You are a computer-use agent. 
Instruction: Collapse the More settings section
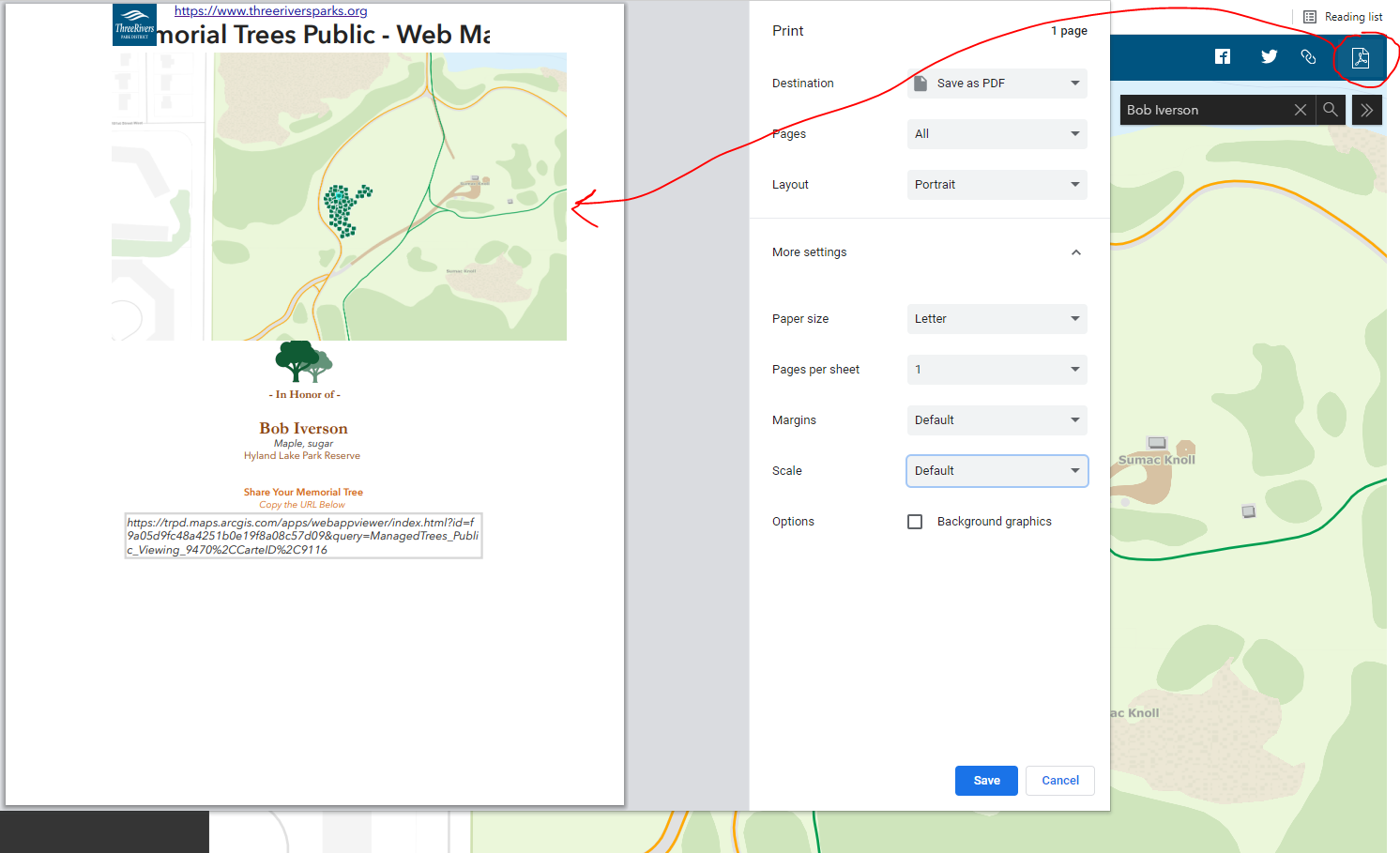[x=1075, y=251]
